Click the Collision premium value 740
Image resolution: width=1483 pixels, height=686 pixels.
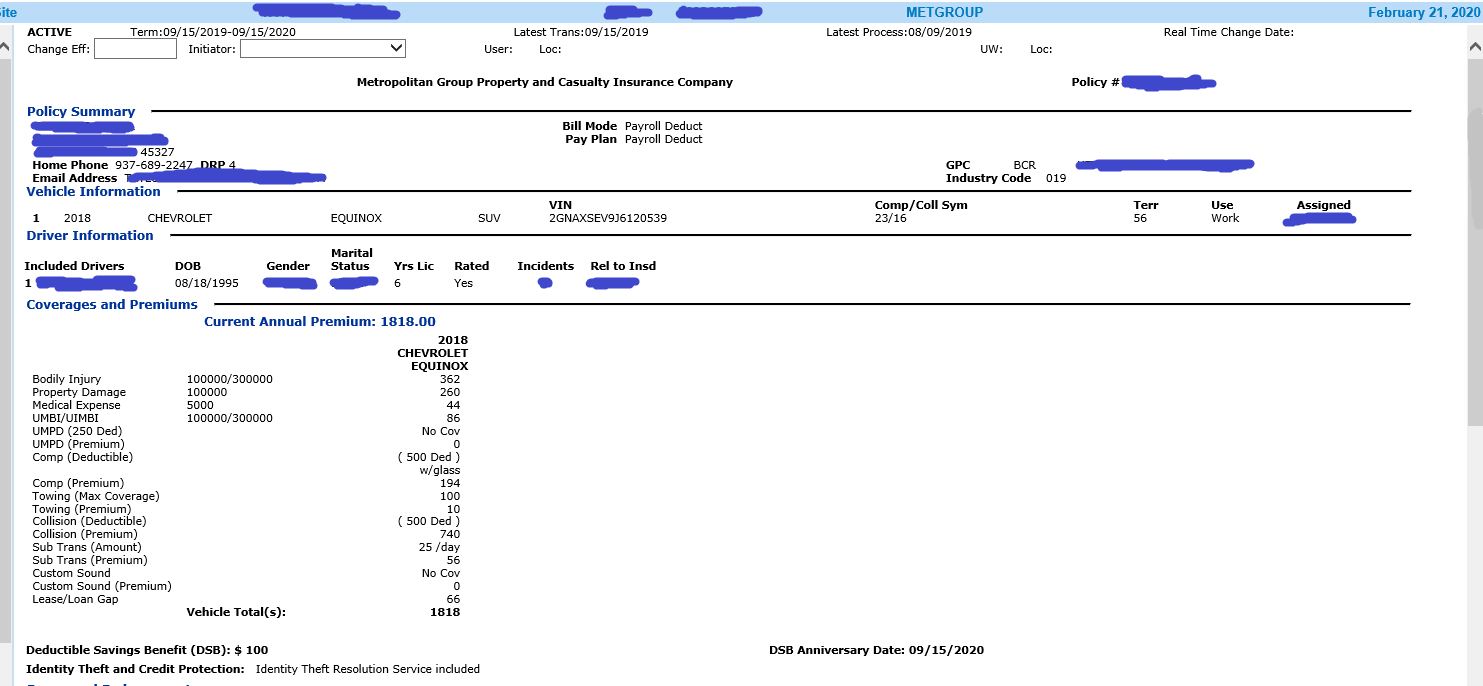450,534
